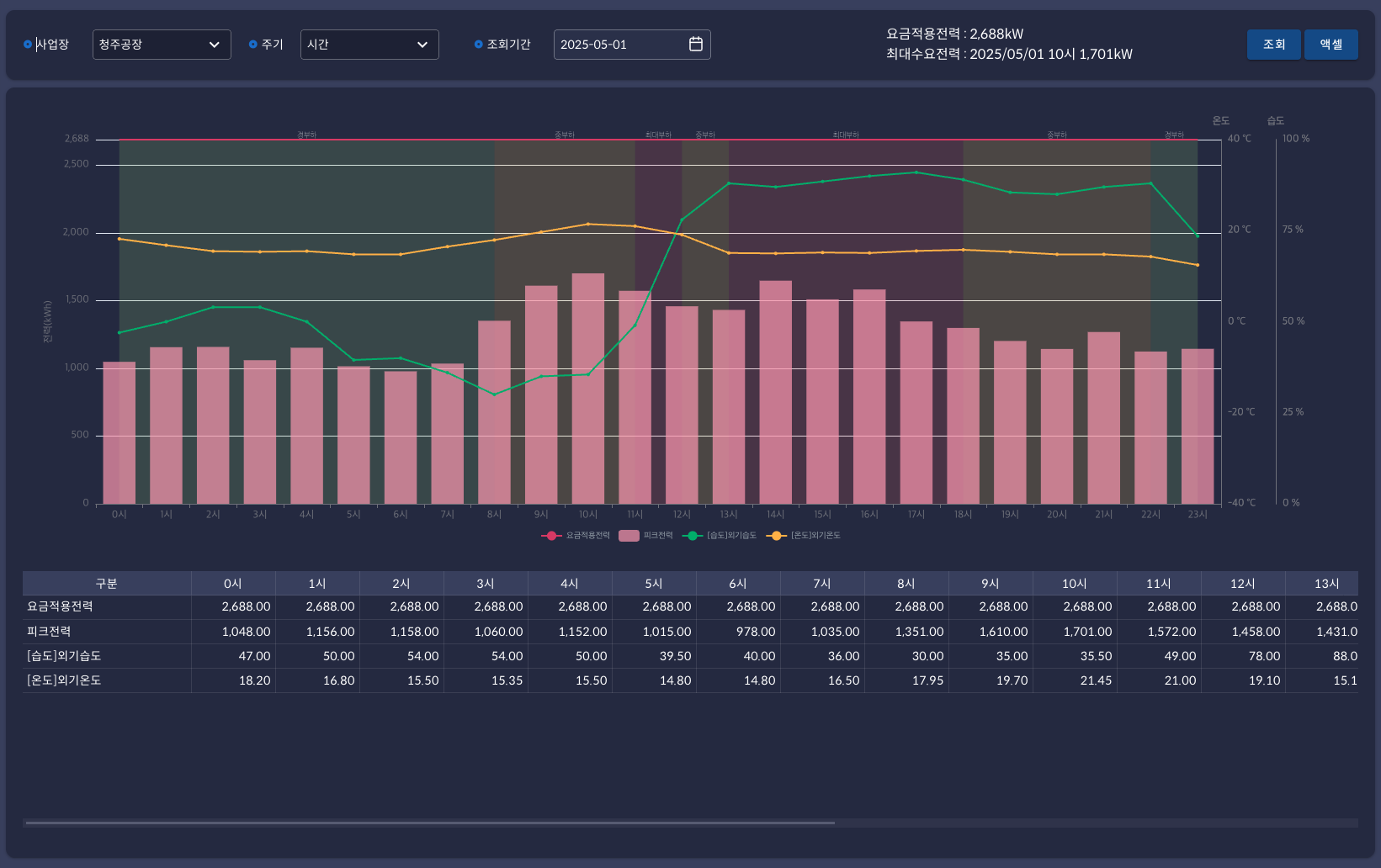Click the blue bullet beside 주기

coord(253,45)
